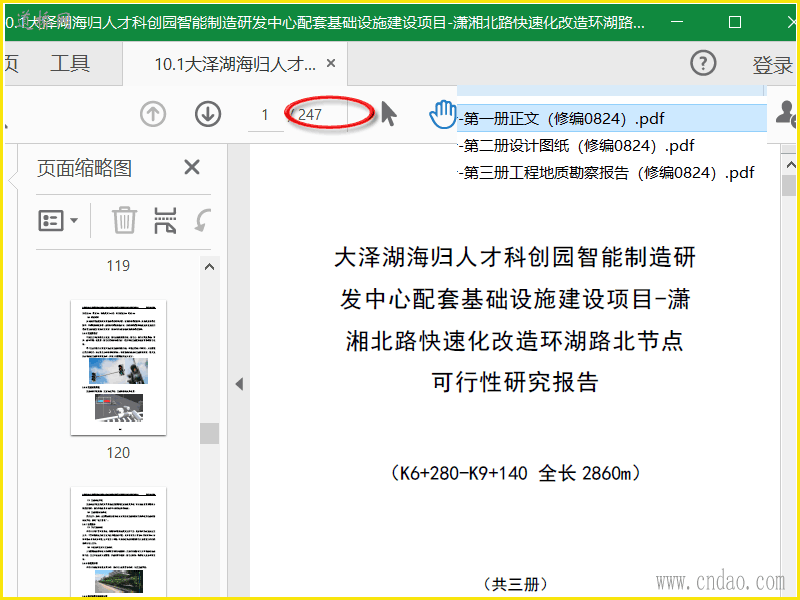Maximize the PDF reader window
Image resolution: width=800 pixels, height=600 pixels.
tap(735, 21)
